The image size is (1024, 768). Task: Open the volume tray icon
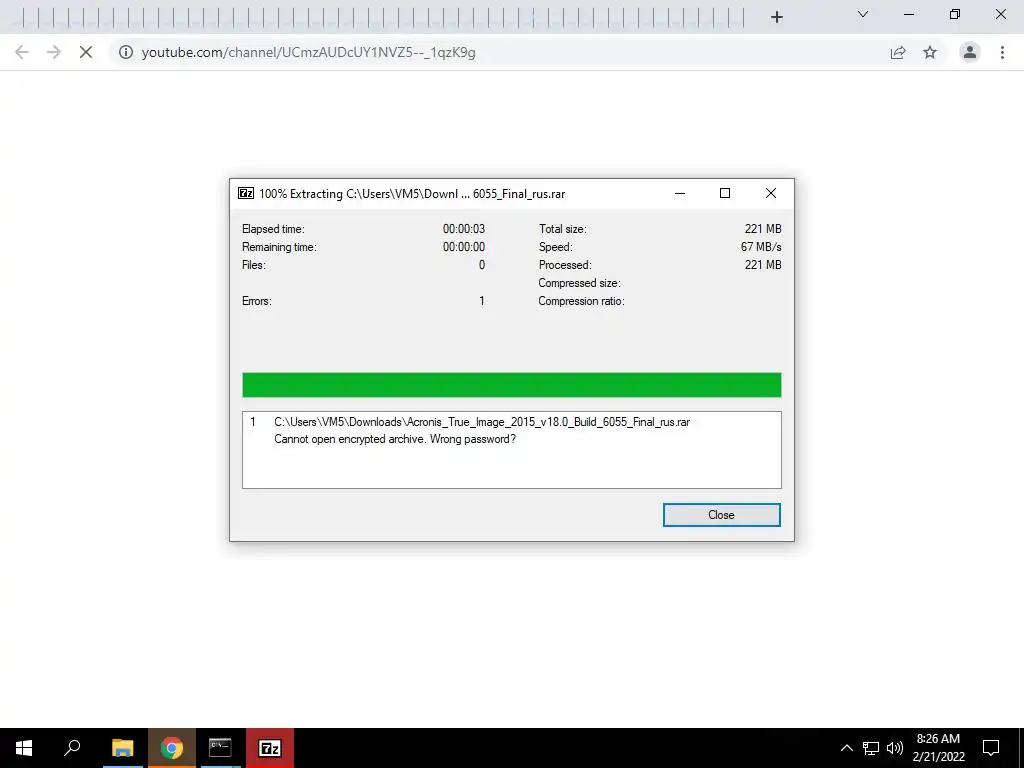point(894,748)
